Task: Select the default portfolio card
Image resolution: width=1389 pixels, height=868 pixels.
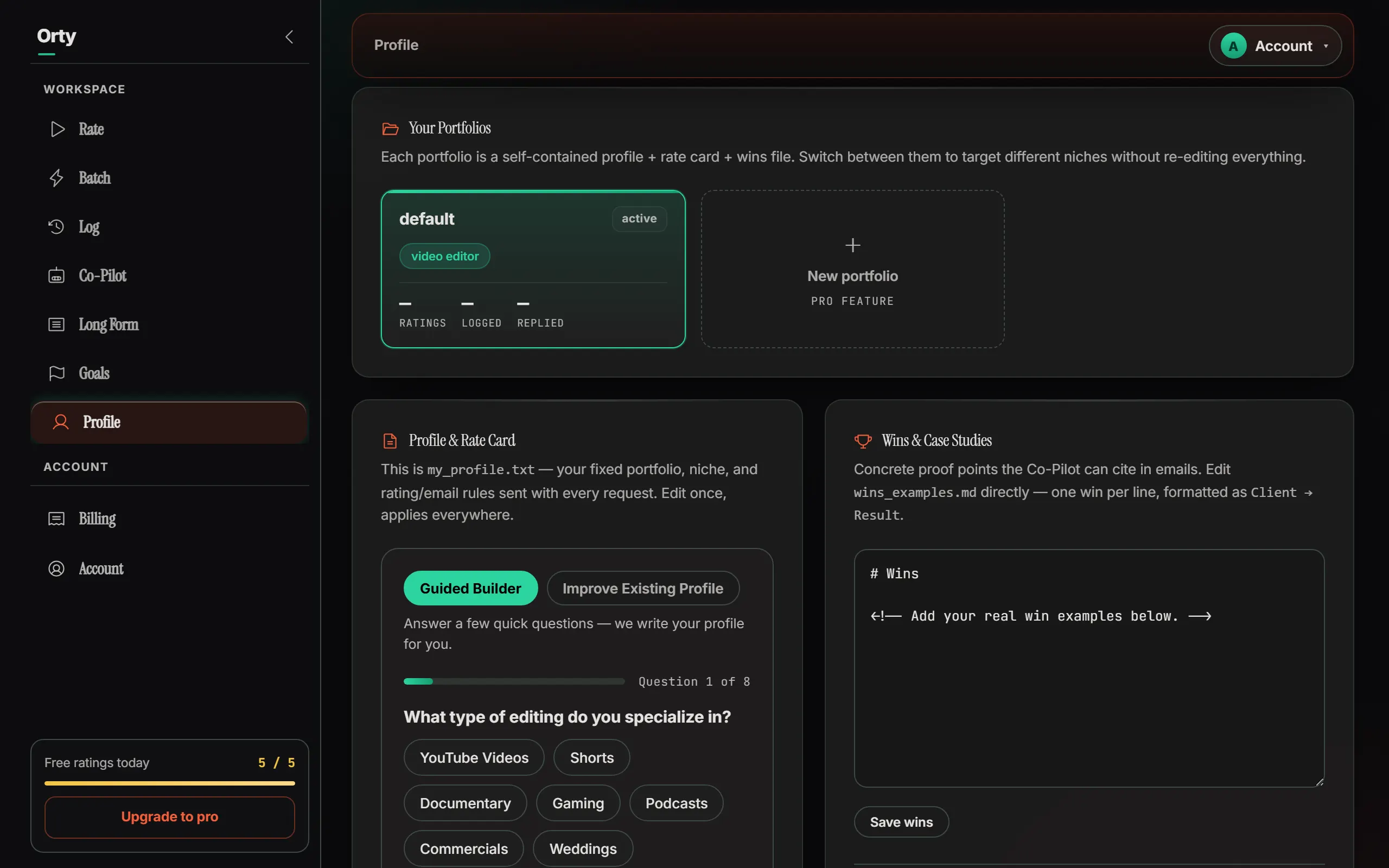Action: (x=533, y=269)
